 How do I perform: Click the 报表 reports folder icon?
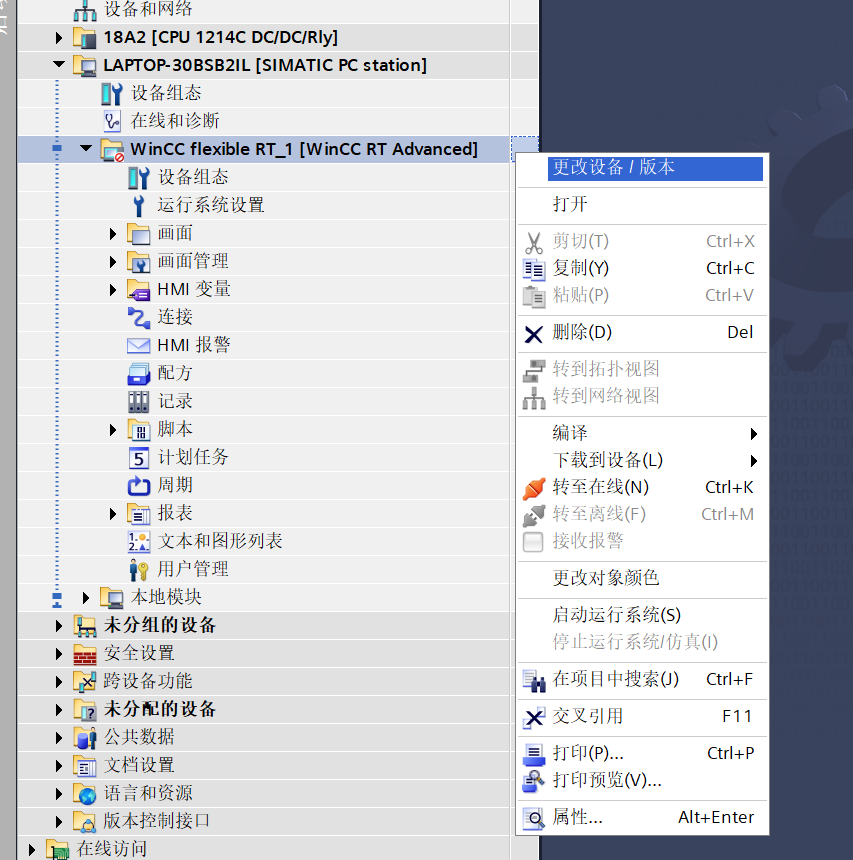(139, 514)
